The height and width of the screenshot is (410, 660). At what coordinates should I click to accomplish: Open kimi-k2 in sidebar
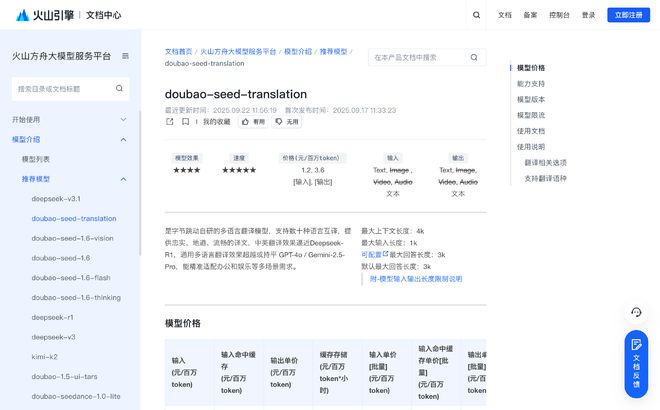(45, 357)
